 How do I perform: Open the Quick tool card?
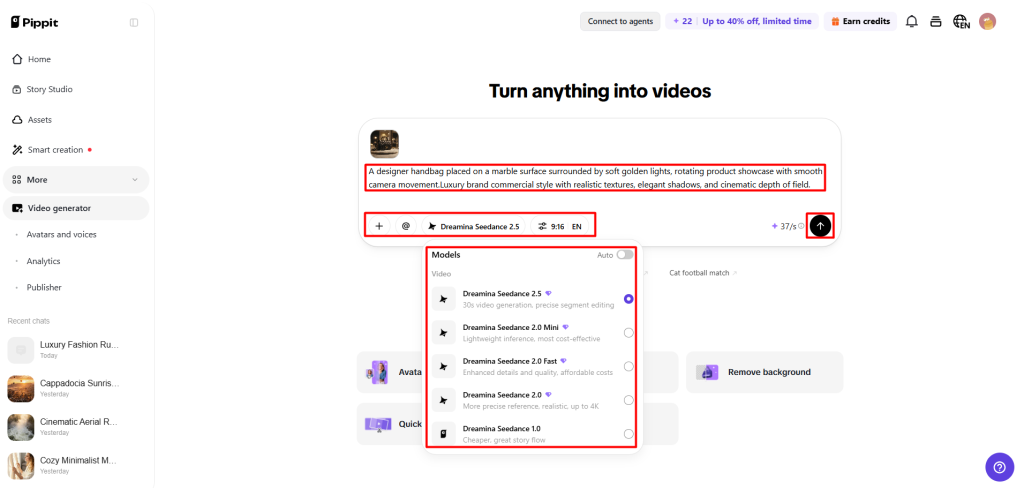coord(390,424)
